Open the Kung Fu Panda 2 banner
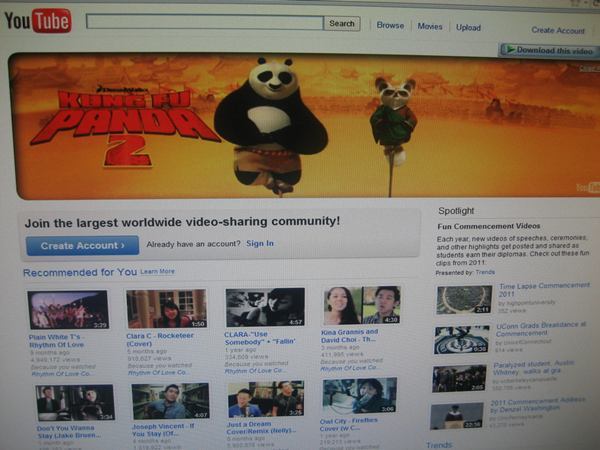This screenshot has height=450, width=600. pyautogui.click(x=300, y=125)
